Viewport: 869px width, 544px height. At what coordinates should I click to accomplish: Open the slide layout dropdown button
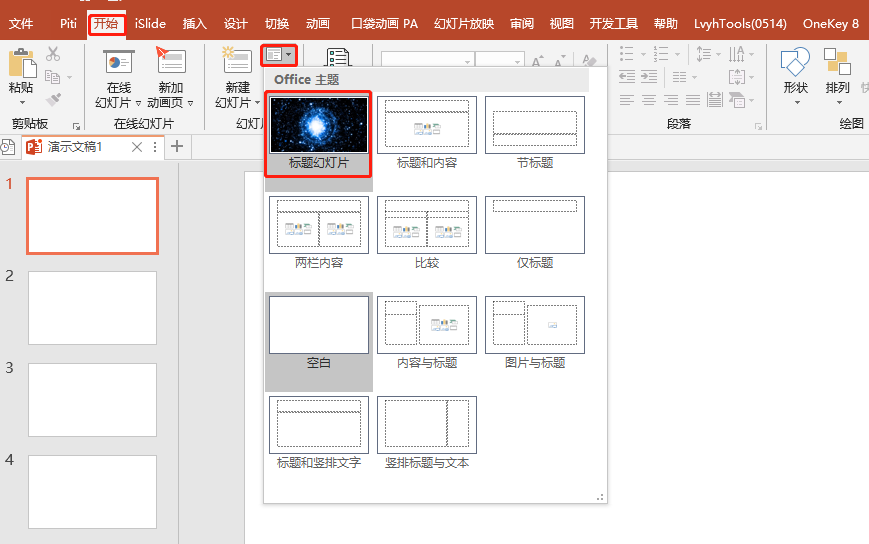[279, 54]
